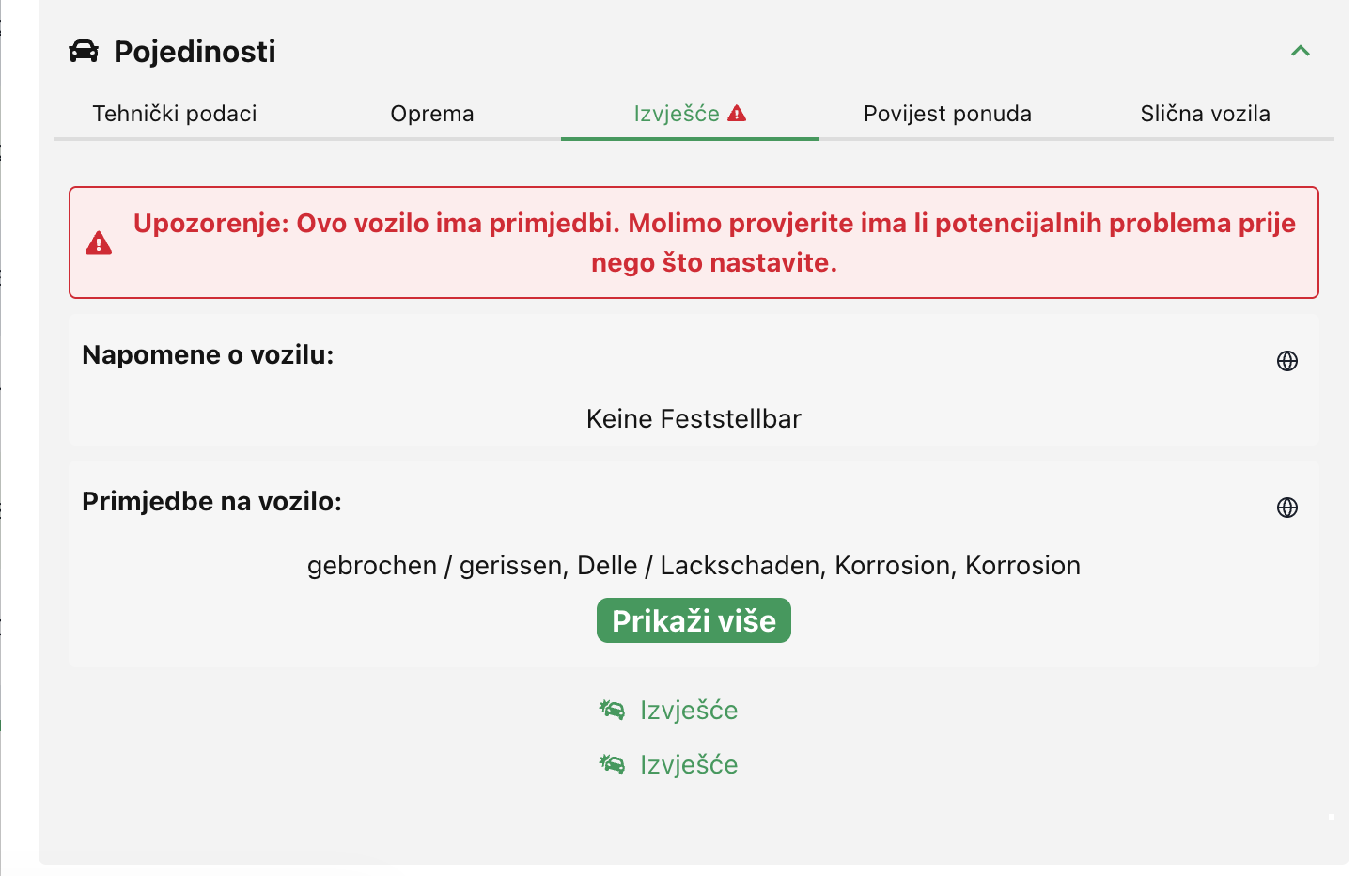This screenshot has height=876, width=1372.
Task: Click the Keine Feststellbar note text
Action: pos(694,419)
